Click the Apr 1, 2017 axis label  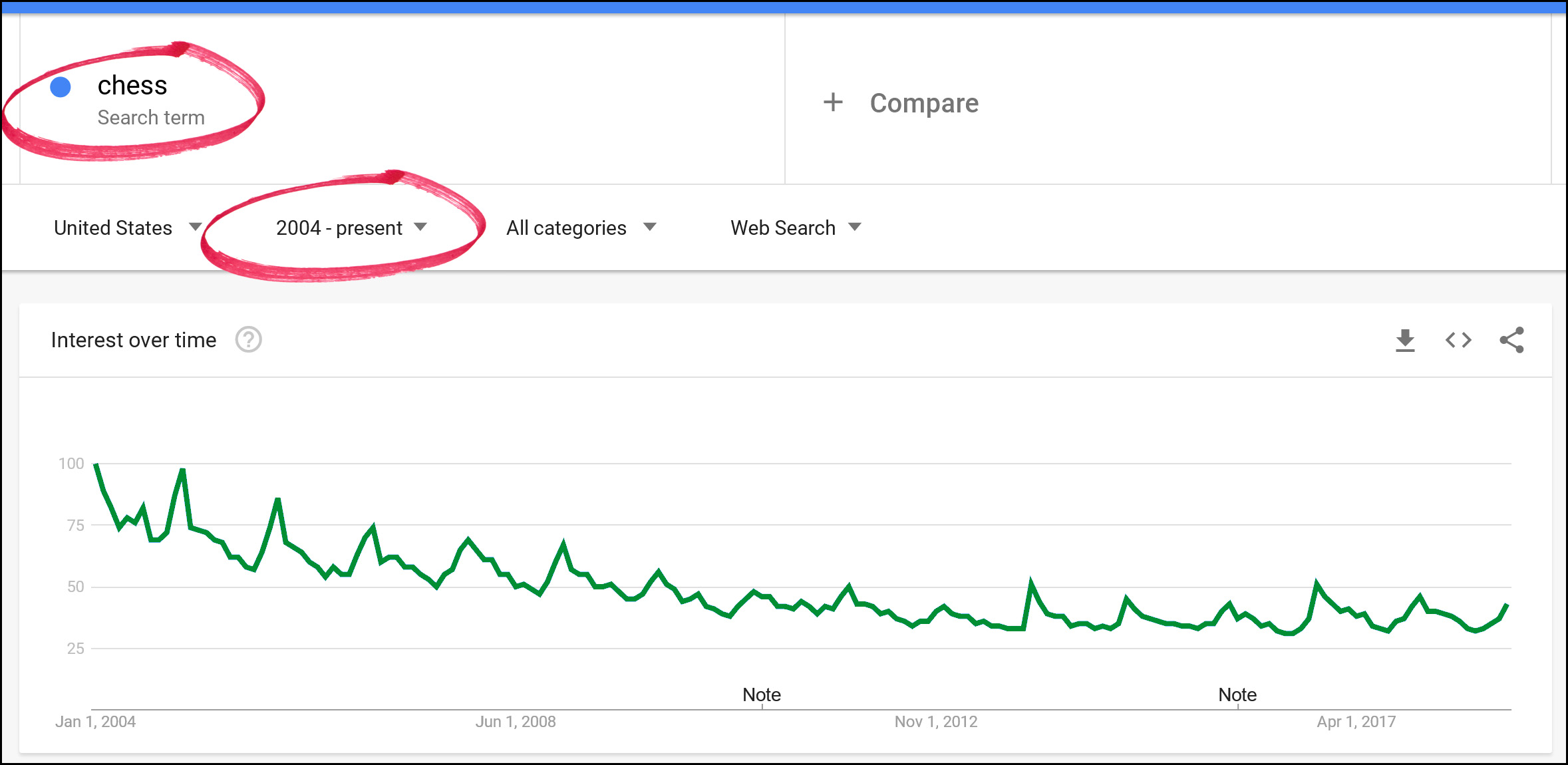tap(1356, 722)
